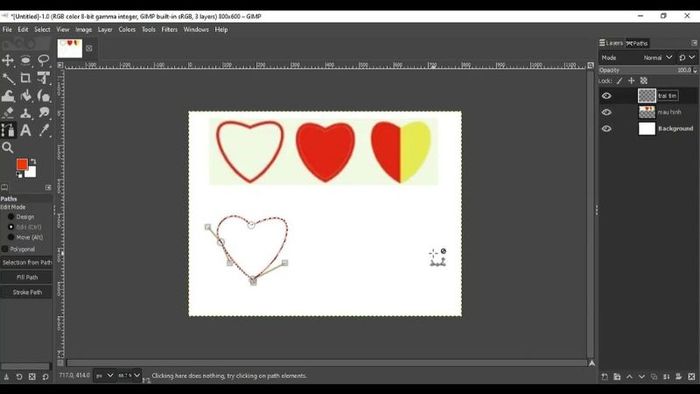
Task: Select the image tab thumbnail
Action: (x=70, y=48)
